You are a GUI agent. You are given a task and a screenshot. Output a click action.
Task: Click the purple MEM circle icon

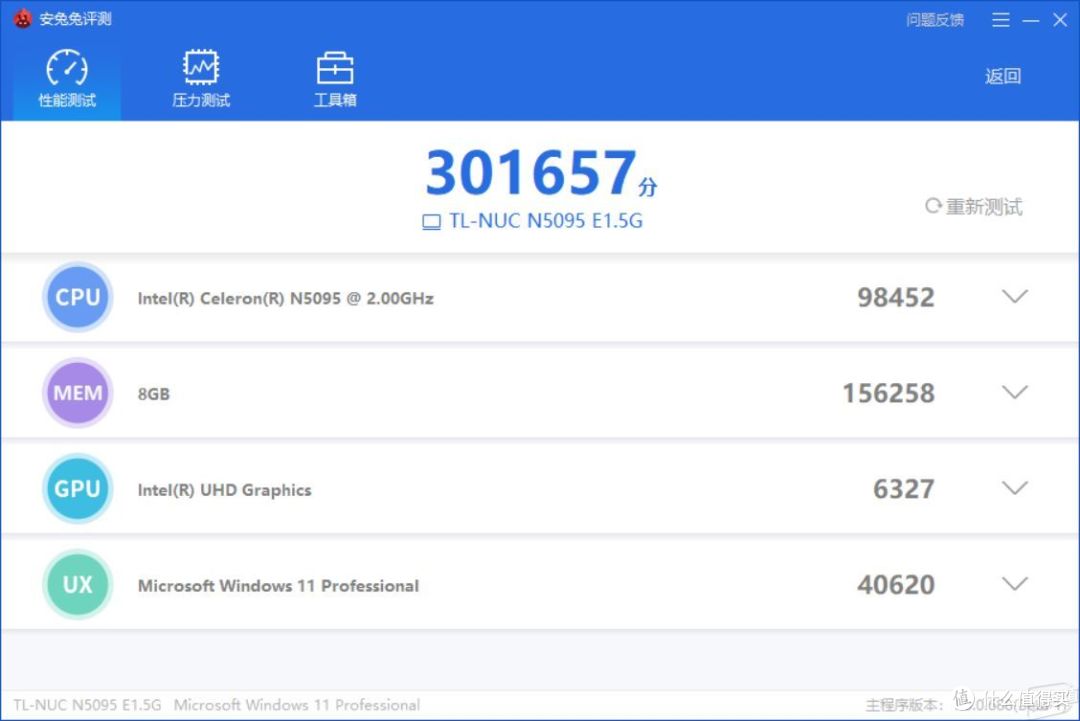(x=78, y=393)
